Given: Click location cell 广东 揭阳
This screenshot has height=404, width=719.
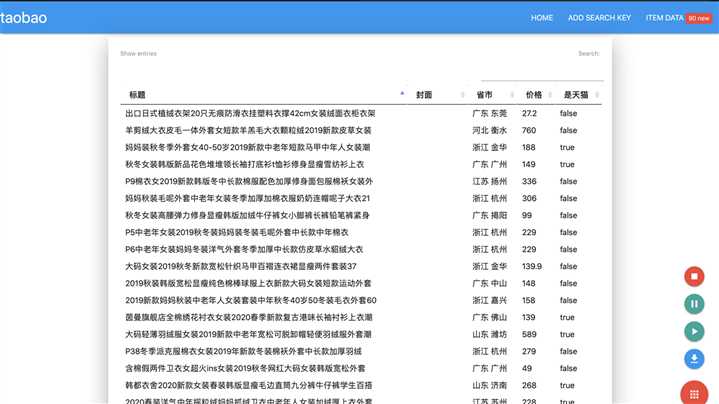Looking at the screenshot, I should pos(490,215).
